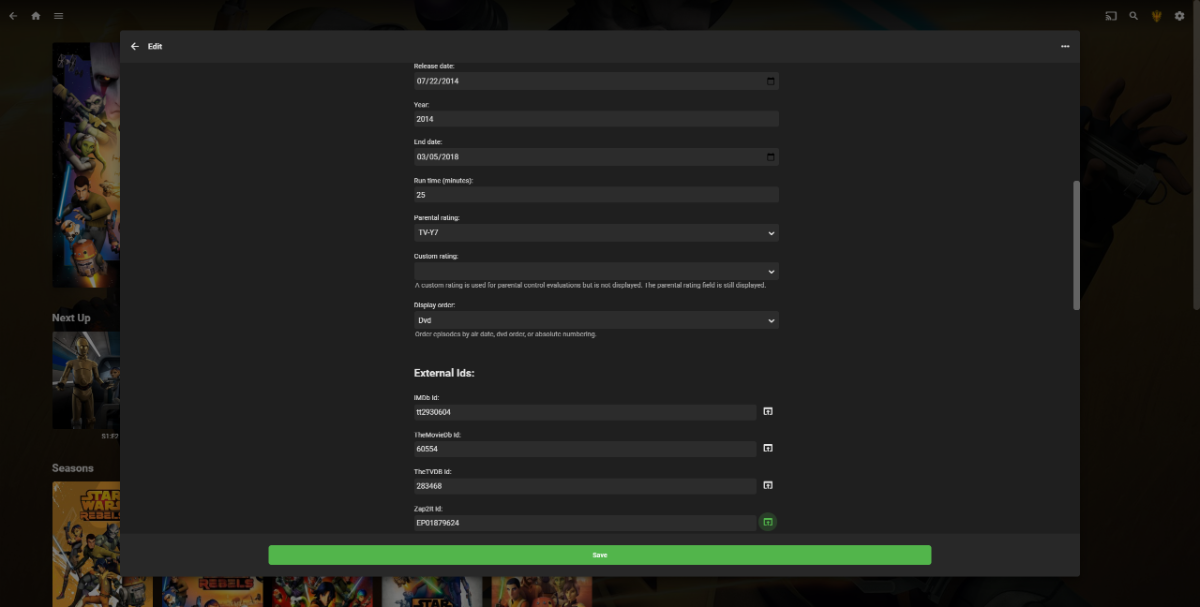The height and width of the screenshot is (607, 1200).
Task: Click the Edit dialog vertical scrollbar
Action: [1076, 245]
